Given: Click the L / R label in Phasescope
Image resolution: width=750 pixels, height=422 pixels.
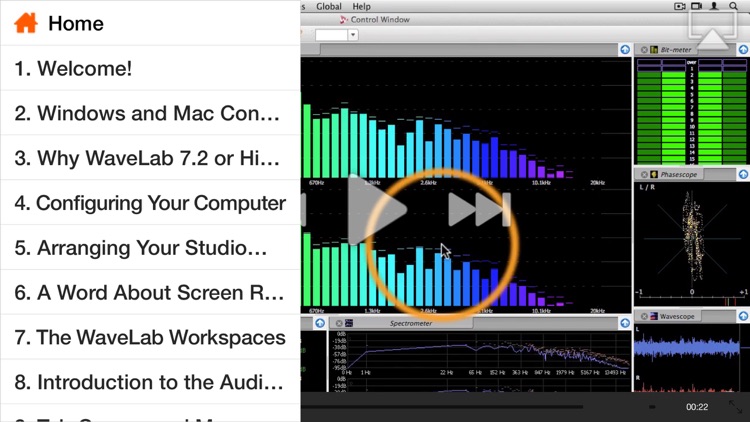Looking at the screenshot, I should click(x=647, y=187).
